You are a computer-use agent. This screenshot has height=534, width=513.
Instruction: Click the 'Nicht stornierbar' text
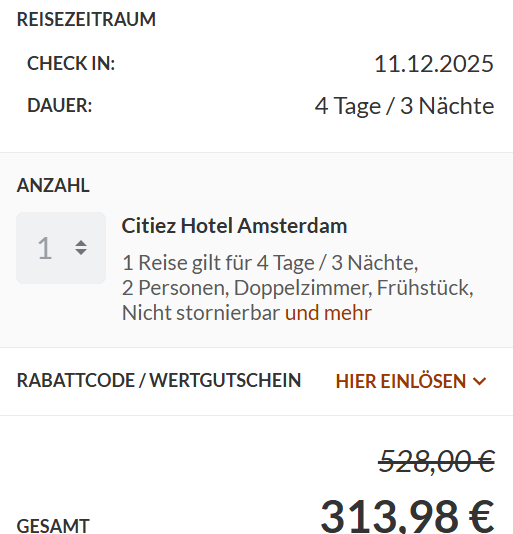point(201,313)
